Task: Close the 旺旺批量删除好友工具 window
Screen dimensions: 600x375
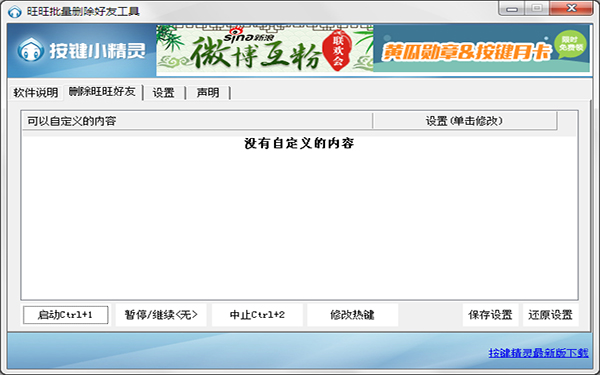Action: coord(571,8)
